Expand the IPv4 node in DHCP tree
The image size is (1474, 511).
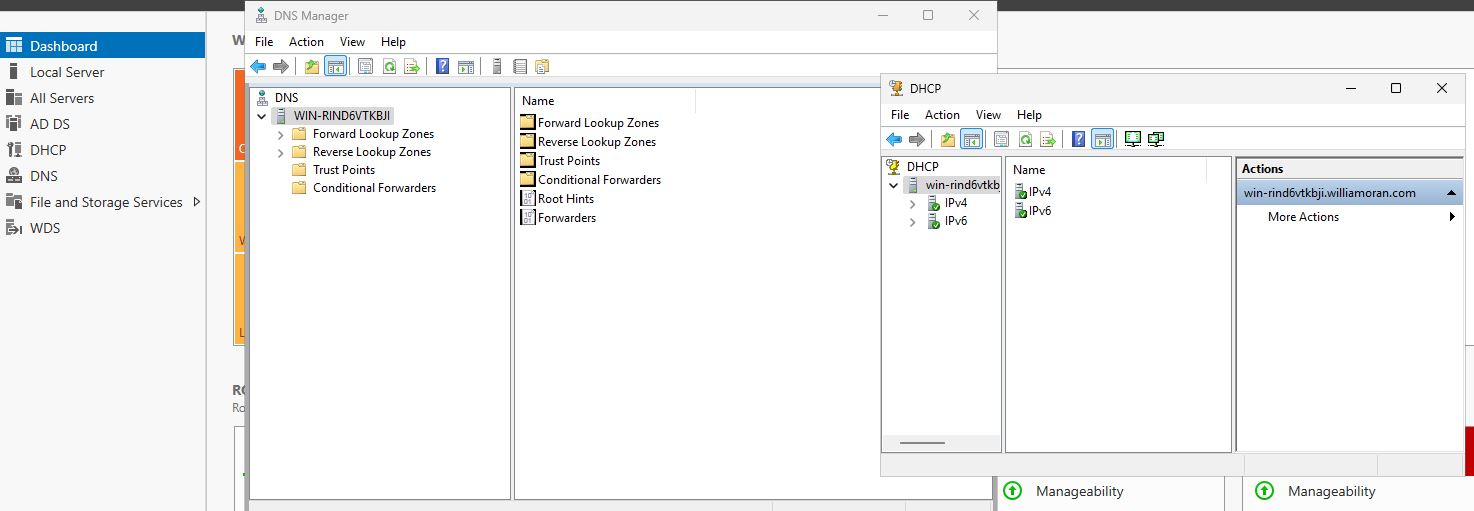912,203
